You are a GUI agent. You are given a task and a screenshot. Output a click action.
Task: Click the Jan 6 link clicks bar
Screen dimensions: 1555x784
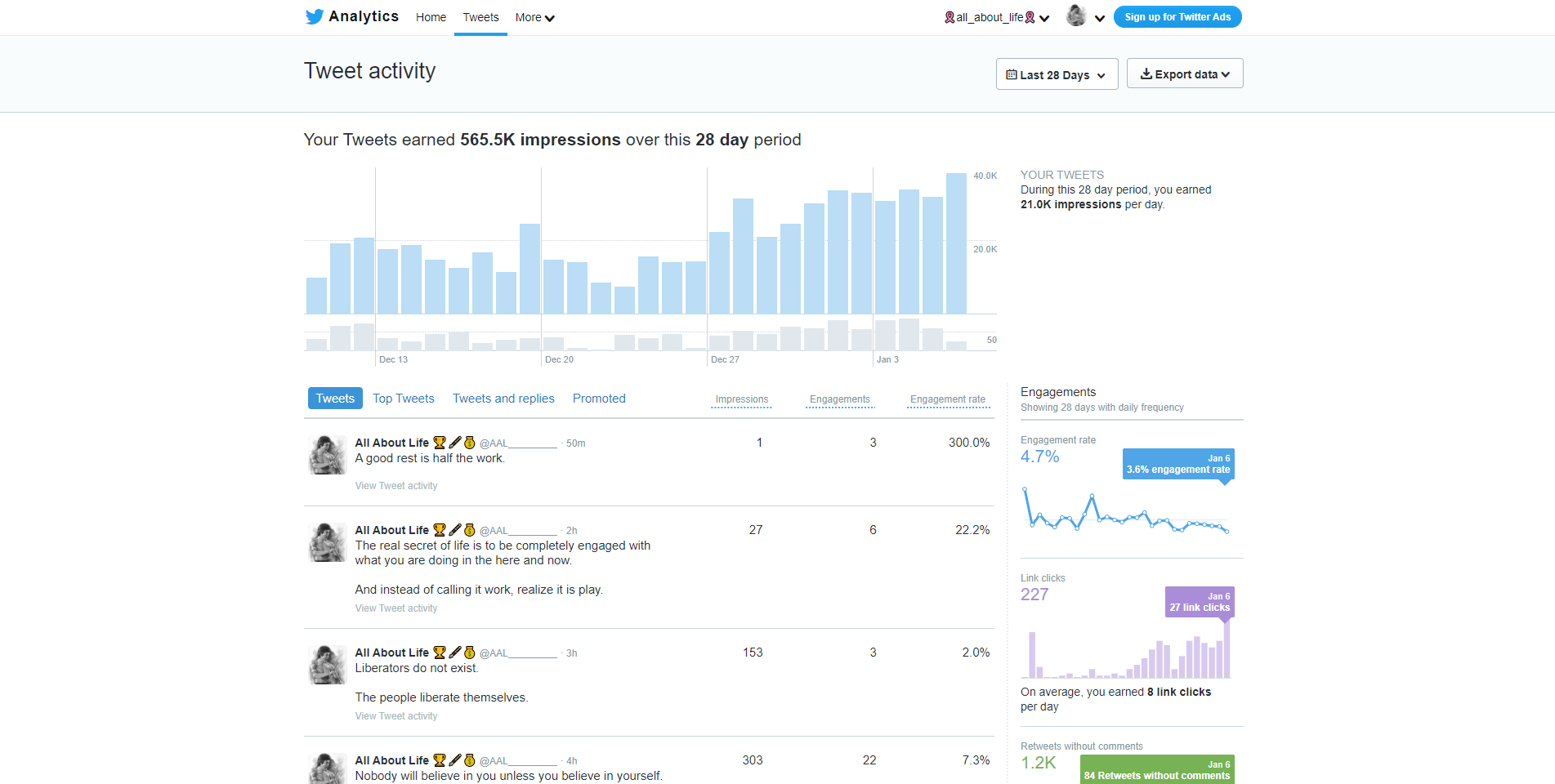(x=1227, y=650)
